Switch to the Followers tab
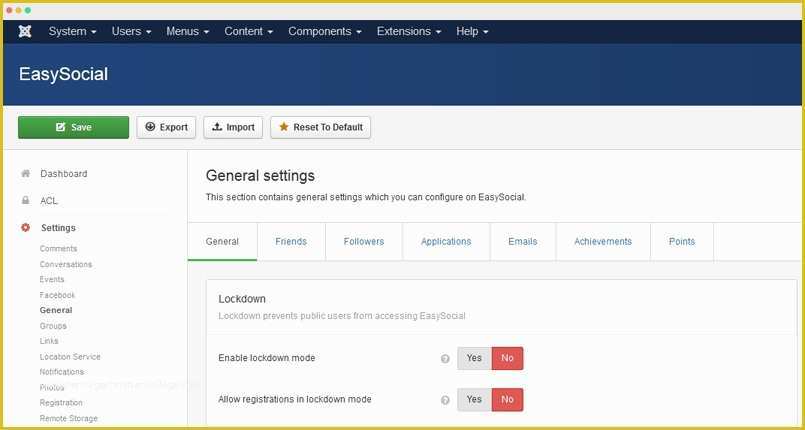 click(x=364, y=242)
